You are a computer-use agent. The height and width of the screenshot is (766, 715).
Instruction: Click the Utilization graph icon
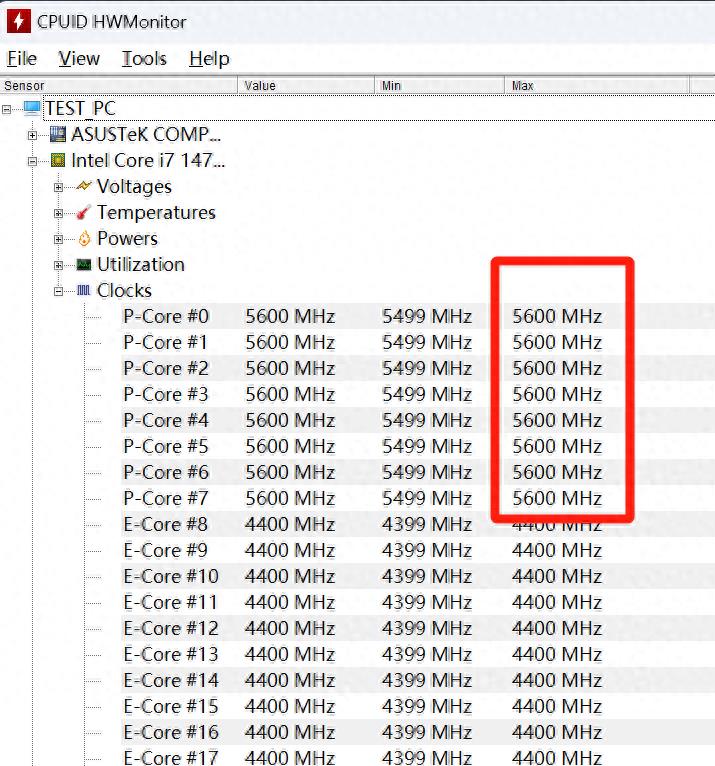[84, 265]
